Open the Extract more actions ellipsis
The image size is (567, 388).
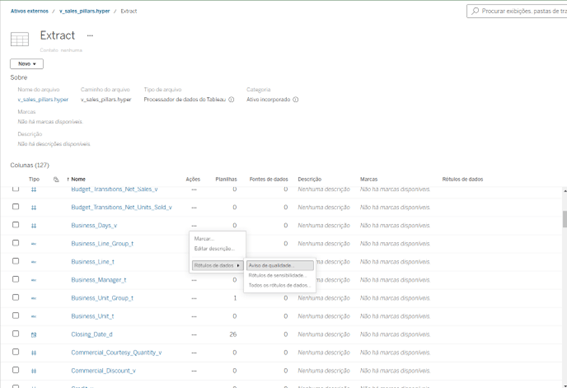(90, 35)
